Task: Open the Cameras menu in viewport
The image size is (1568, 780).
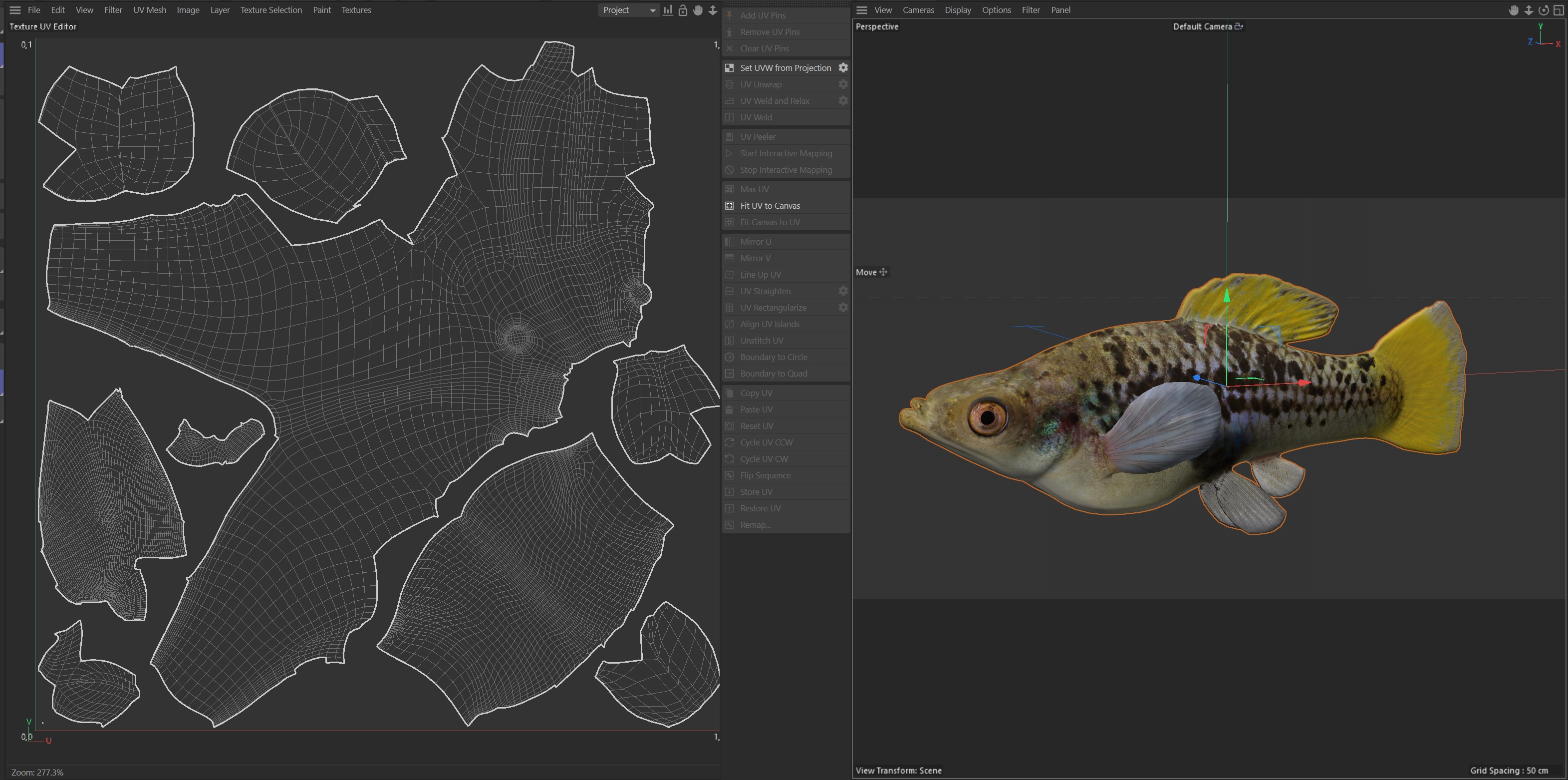Action: point(918,10)
